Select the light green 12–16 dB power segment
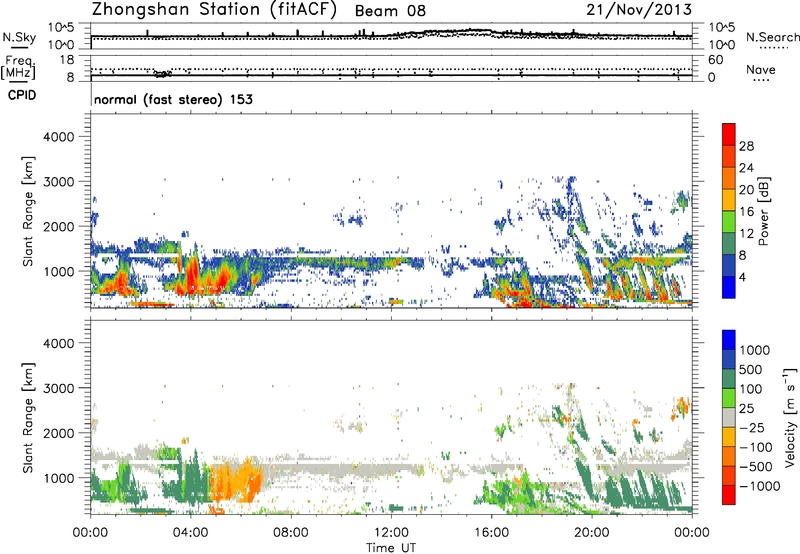This screenshot has height=554, width=800. [729, 222]
